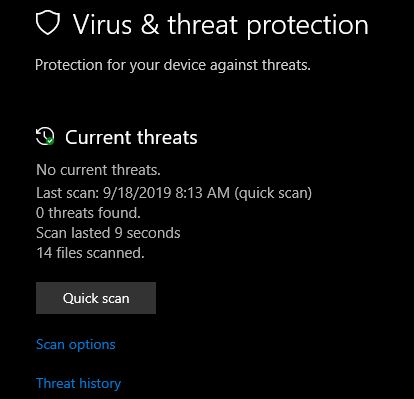Click the '(quick scan)' text in parentheses
The height and width of the screenshot is (399, 414).
click(273, 194)
